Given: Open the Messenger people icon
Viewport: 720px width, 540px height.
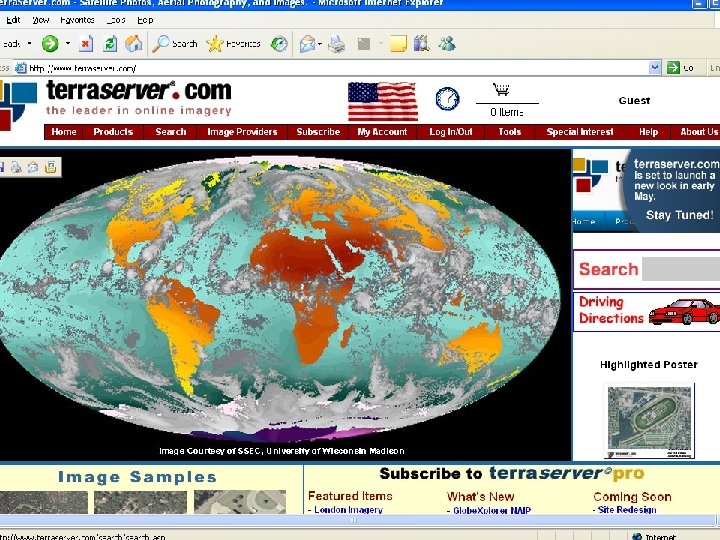Looking at the screenshot, I should point(447,44).
